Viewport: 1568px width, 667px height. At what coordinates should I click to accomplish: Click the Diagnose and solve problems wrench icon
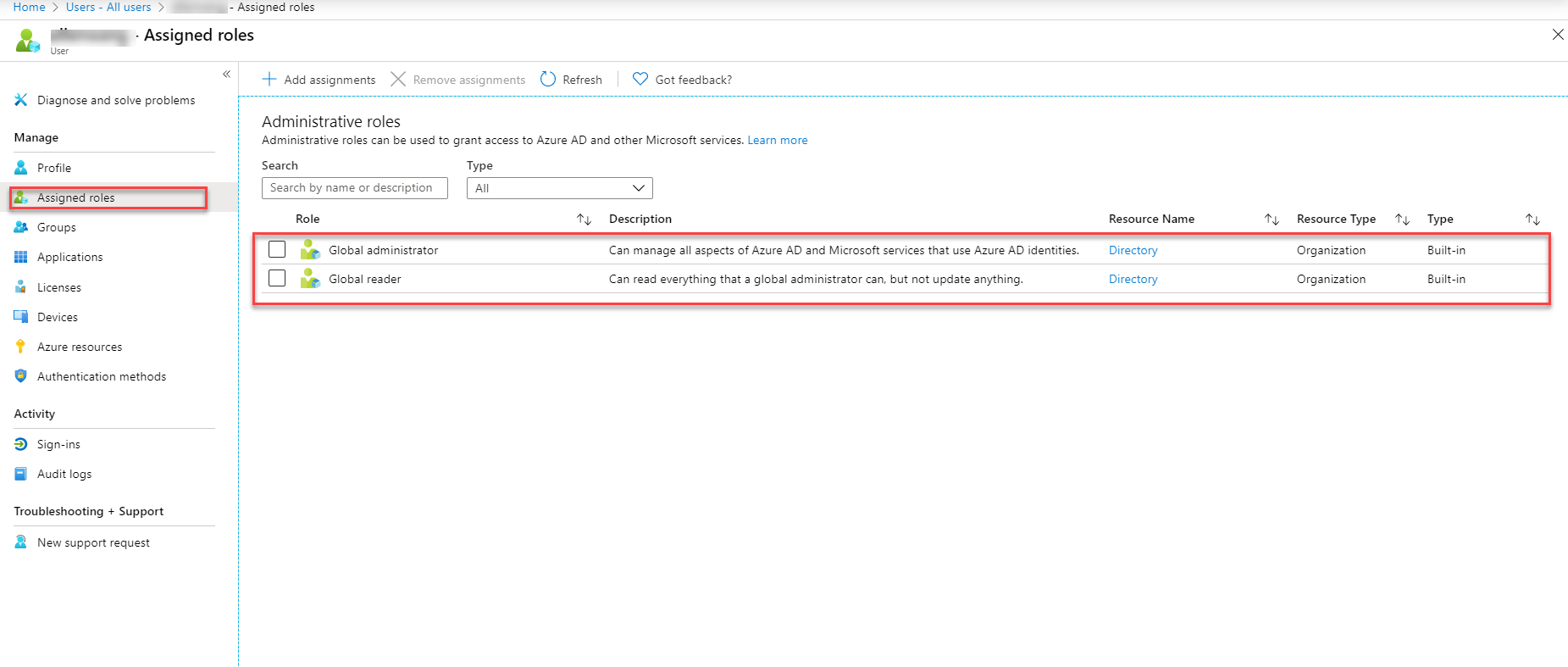(x=21, y=100)
